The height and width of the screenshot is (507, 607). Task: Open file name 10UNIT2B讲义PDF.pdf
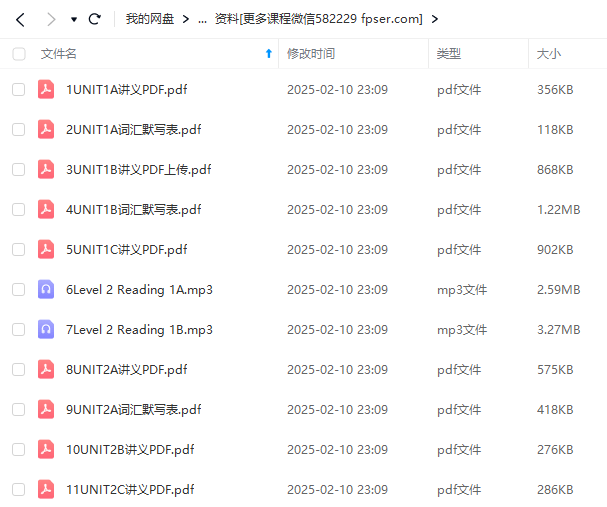pos(130,450)
